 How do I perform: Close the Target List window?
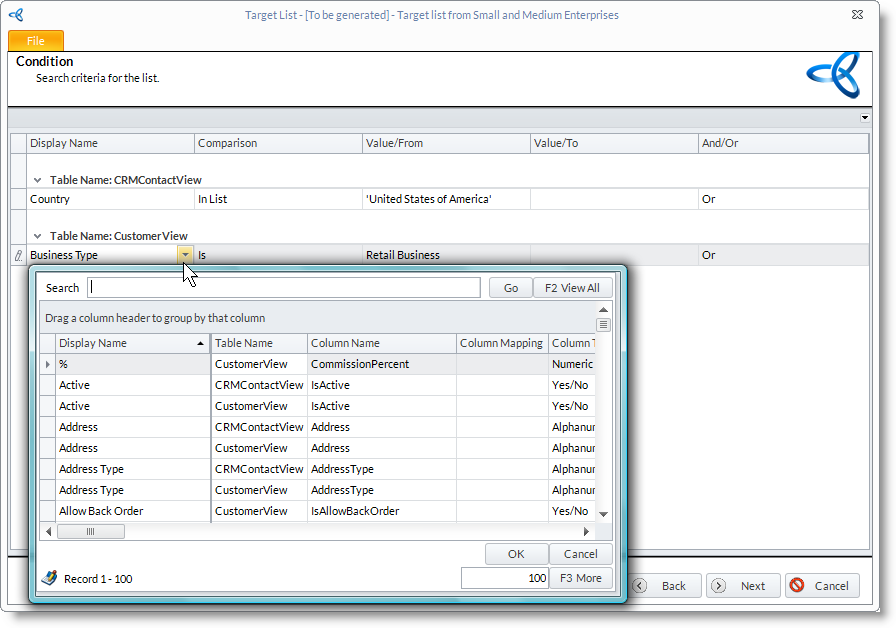[857, 15]
